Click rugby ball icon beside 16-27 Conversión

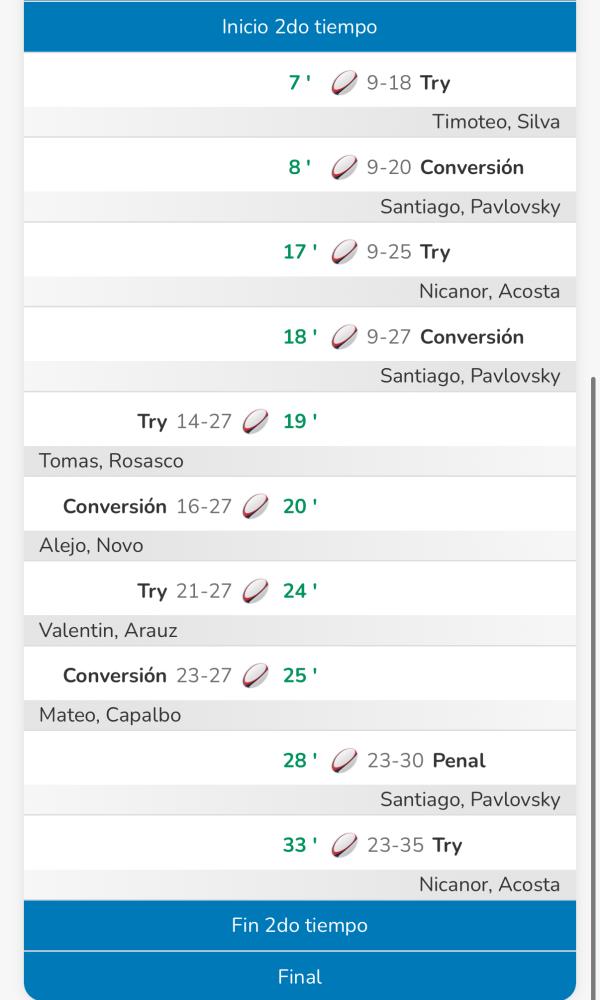[x=255, y=507]
